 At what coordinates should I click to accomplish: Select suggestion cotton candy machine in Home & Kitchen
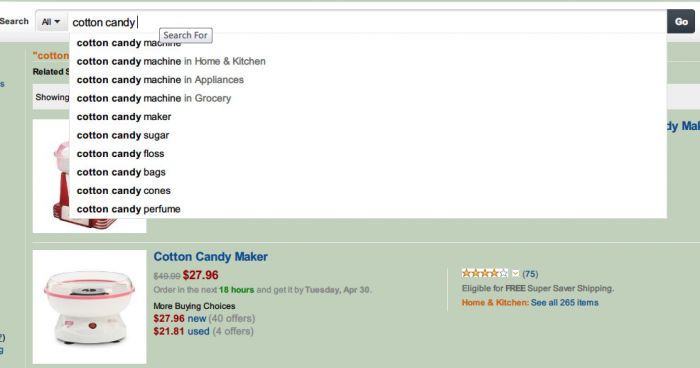tap(368, 61)
